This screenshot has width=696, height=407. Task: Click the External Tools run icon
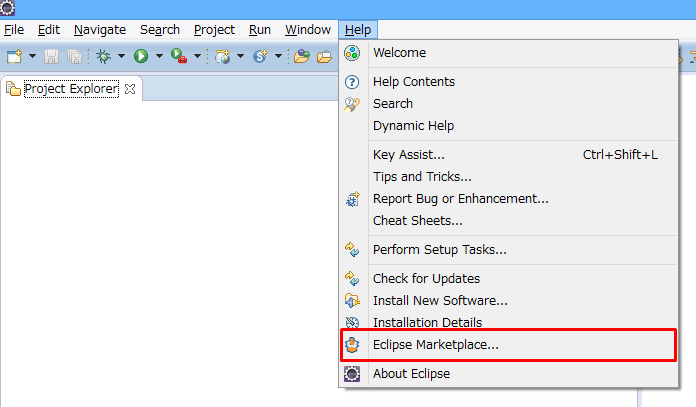point(179,56)
